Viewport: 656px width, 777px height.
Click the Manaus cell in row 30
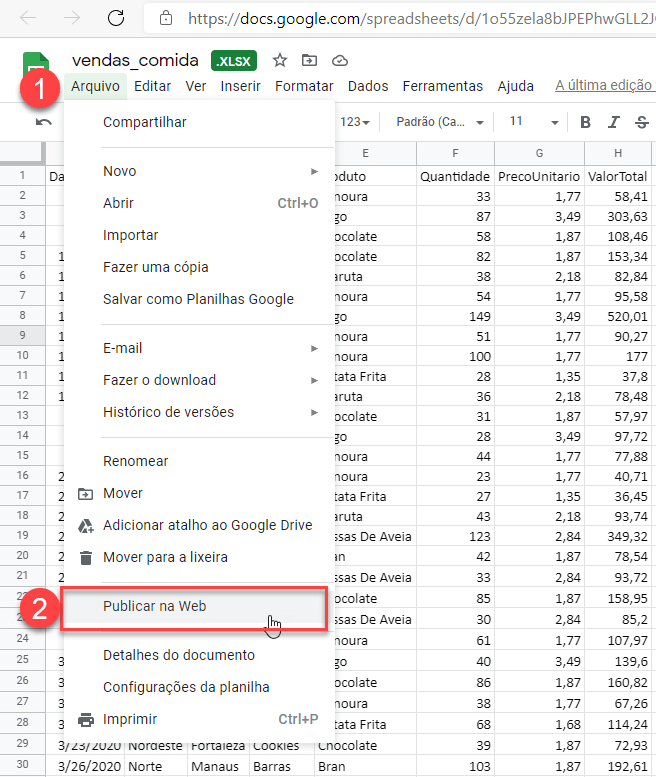219,767
